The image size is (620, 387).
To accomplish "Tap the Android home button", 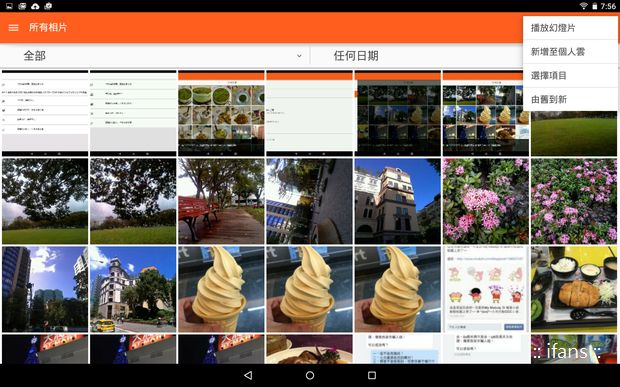I will tap(310, 375).
